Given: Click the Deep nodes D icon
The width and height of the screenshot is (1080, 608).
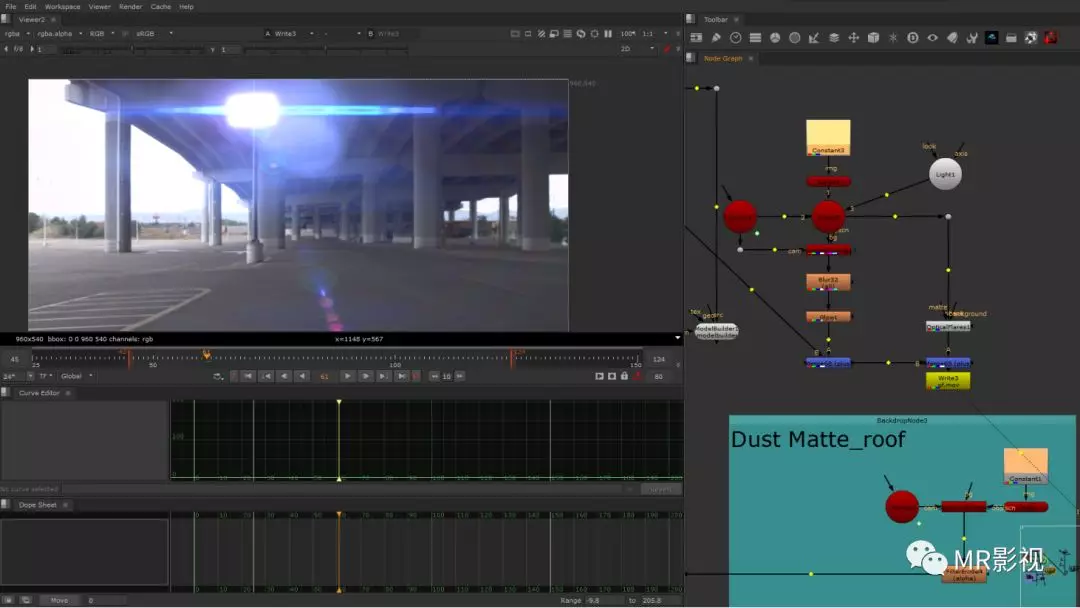Looking at the screenshot, I should [912, 38].
